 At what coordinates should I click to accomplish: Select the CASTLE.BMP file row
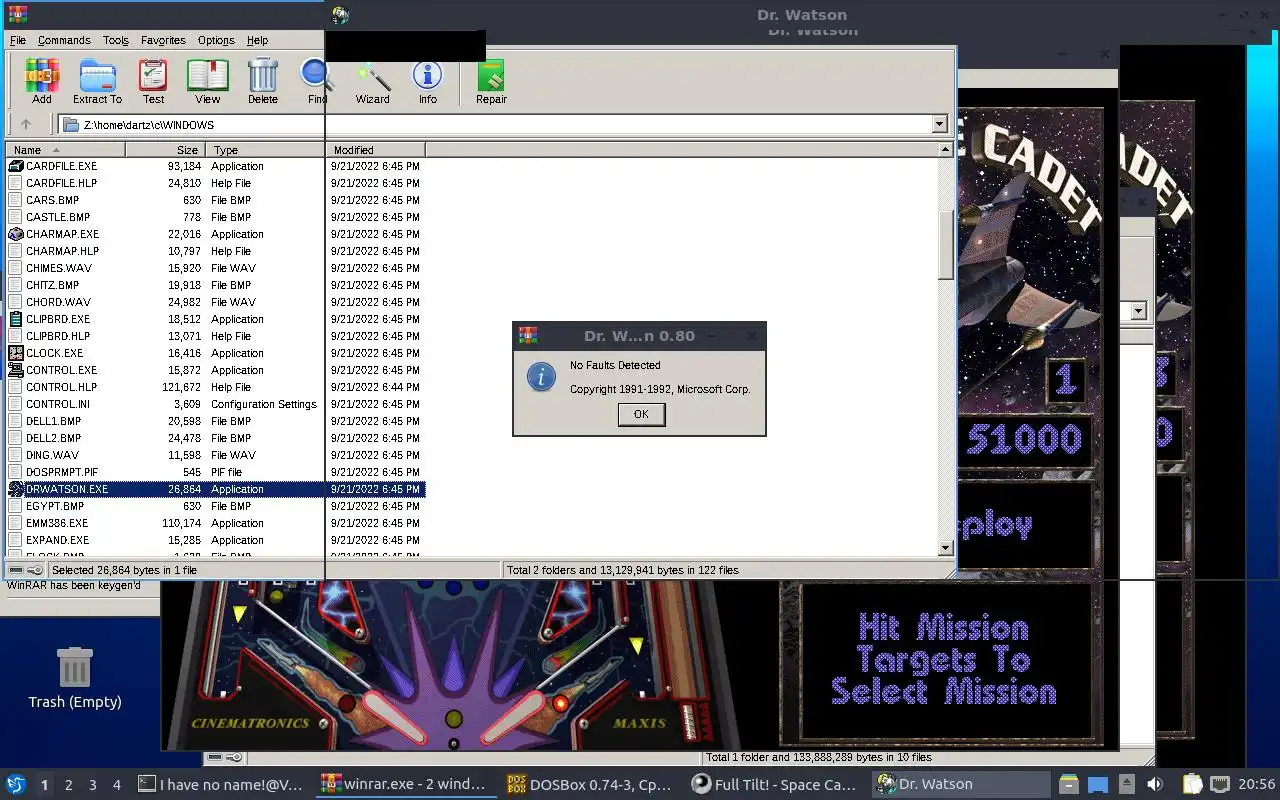point(216,217)
